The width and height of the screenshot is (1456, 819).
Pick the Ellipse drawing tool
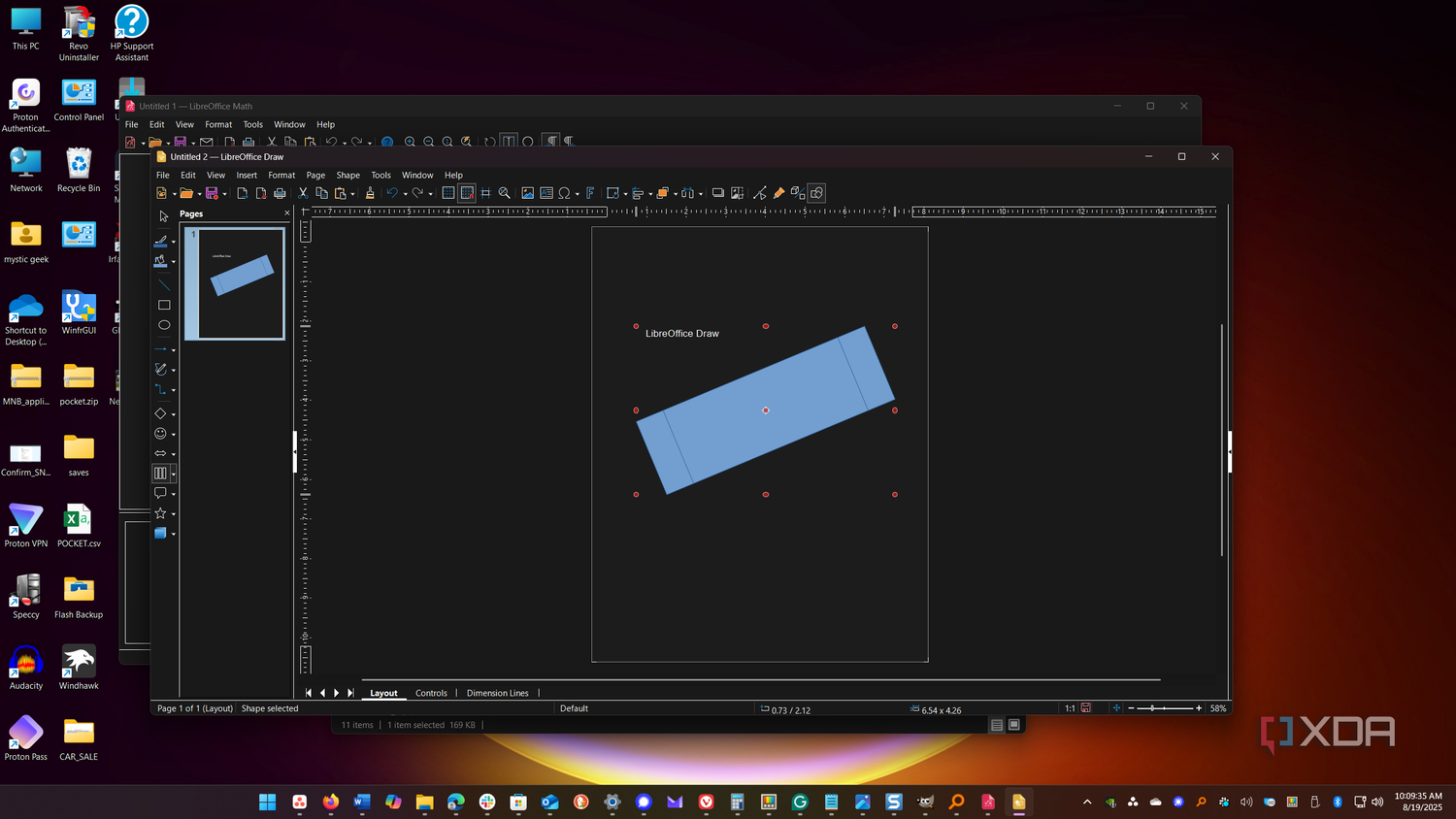[164, 325]
